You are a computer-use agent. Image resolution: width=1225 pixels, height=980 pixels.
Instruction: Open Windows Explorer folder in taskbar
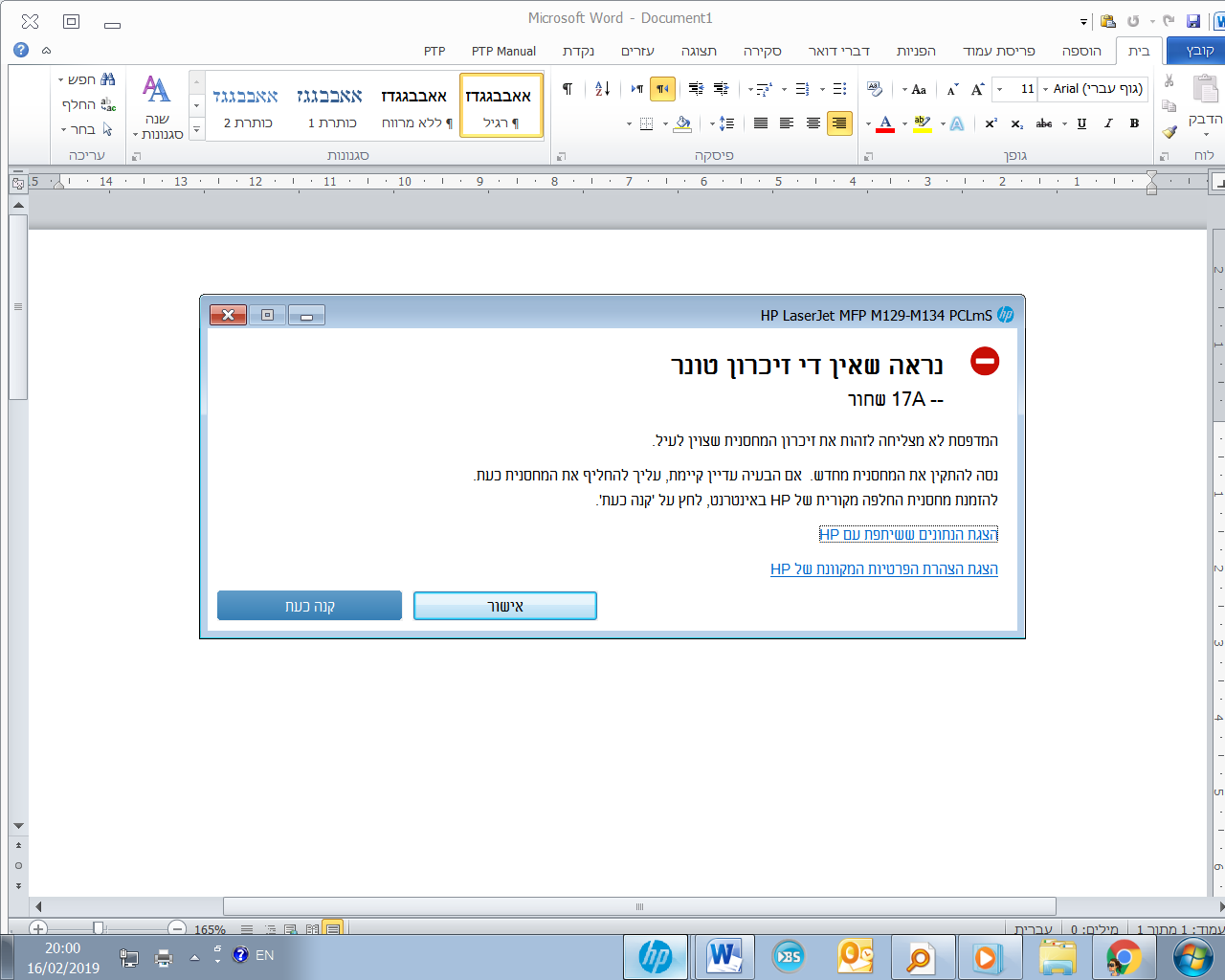point(1058,956)
